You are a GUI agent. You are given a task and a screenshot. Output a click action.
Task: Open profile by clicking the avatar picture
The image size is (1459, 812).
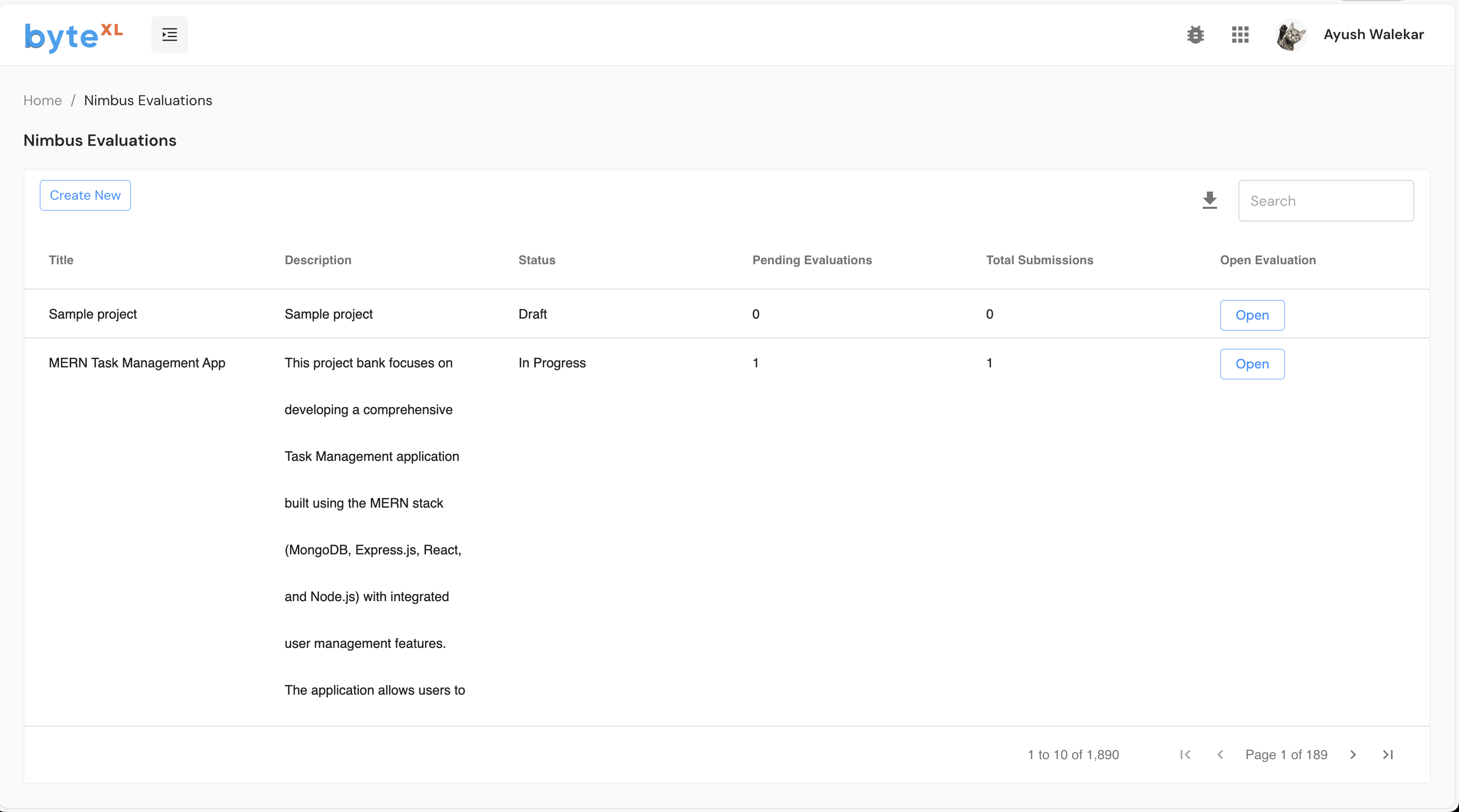[1291, 34]
